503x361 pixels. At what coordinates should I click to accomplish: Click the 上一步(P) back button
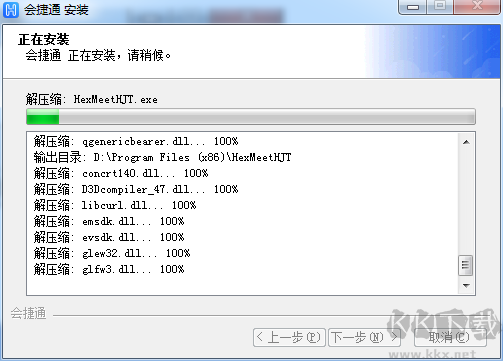click(x=289, y=337)
